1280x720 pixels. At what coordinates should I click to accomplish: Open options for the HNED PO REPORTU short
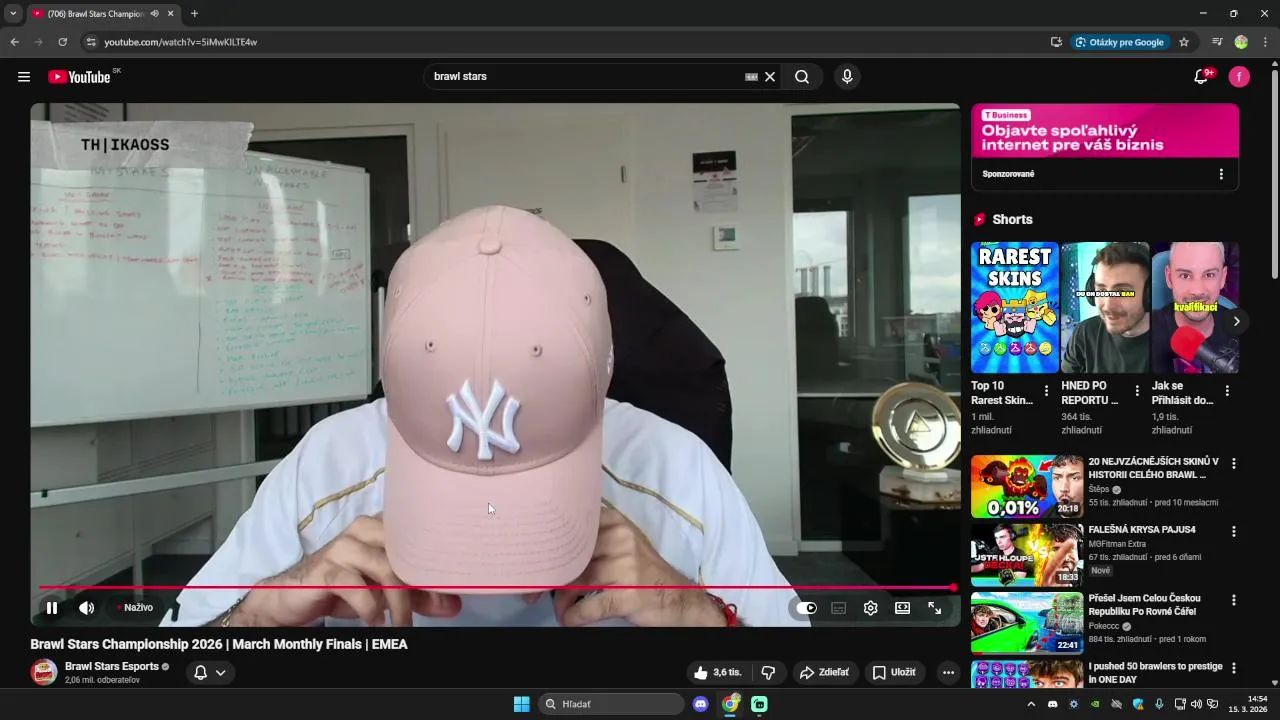[x=1137, y=391]
